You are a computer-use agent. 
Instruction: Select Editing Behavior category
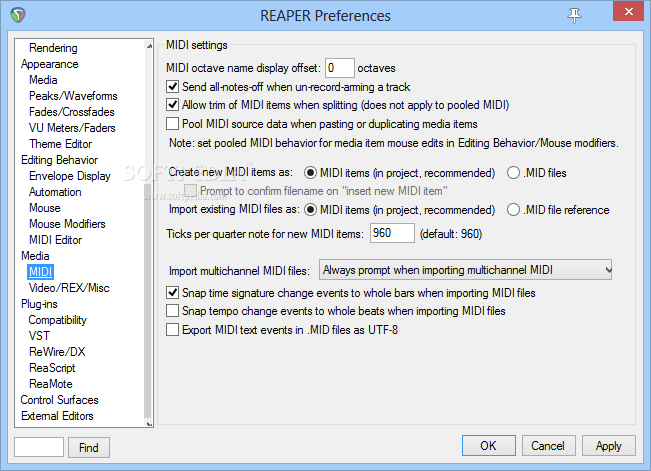pos(59,160)
